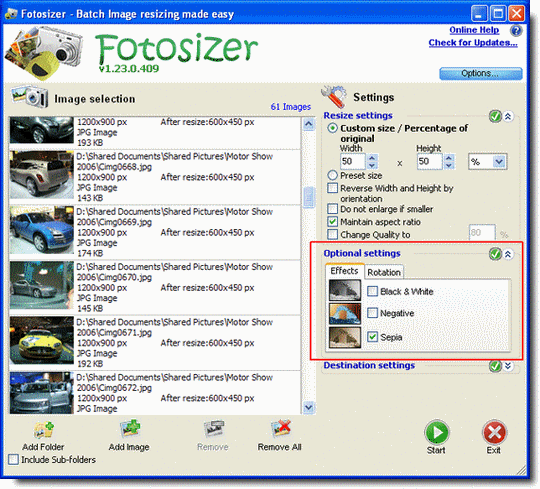This screenshot has height=489, width=540.
Task: Click the red Exit icon
Action: click(494, 432)
